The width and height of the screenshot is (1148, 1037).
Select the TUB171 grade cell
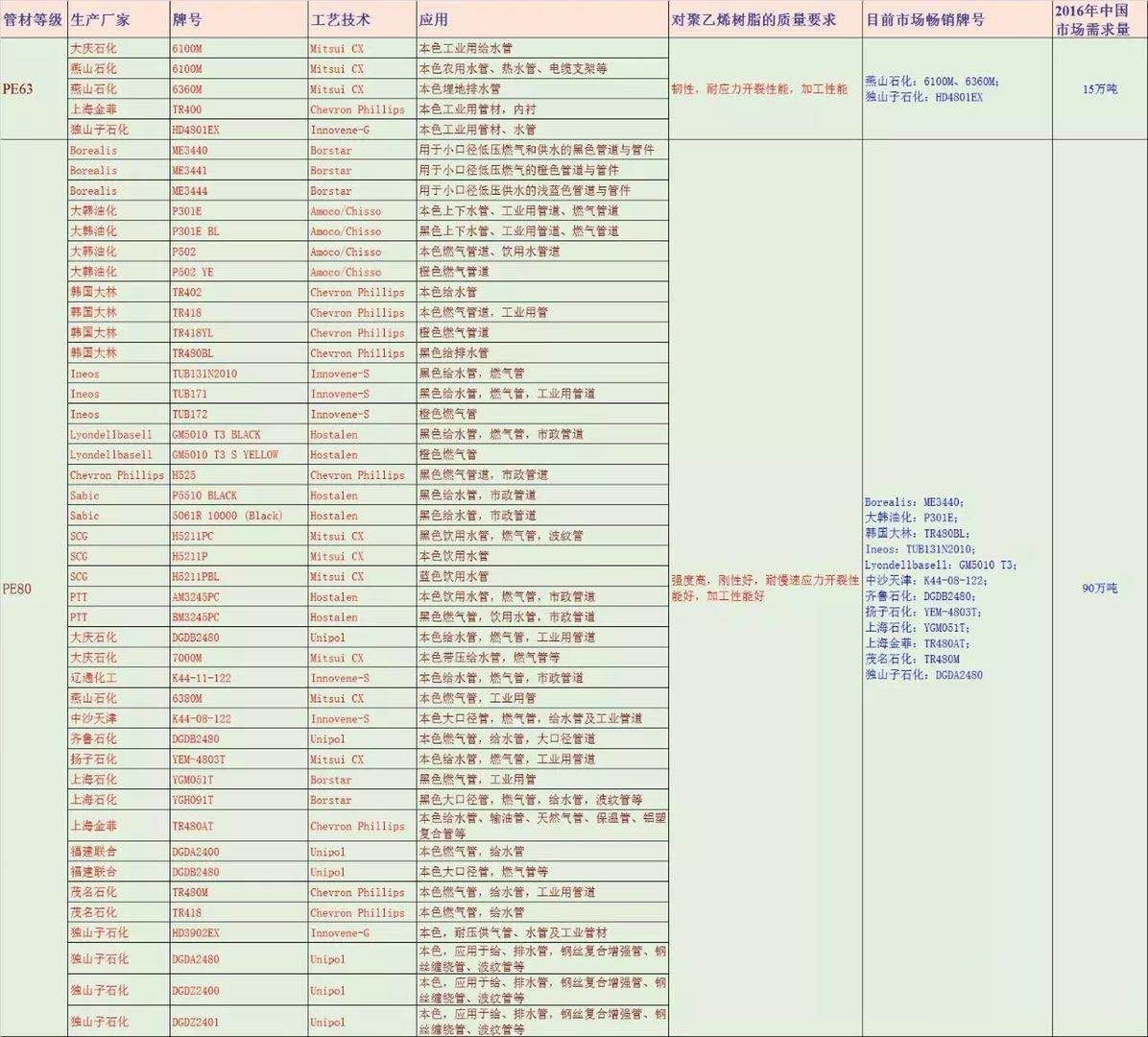click(238, 394)
